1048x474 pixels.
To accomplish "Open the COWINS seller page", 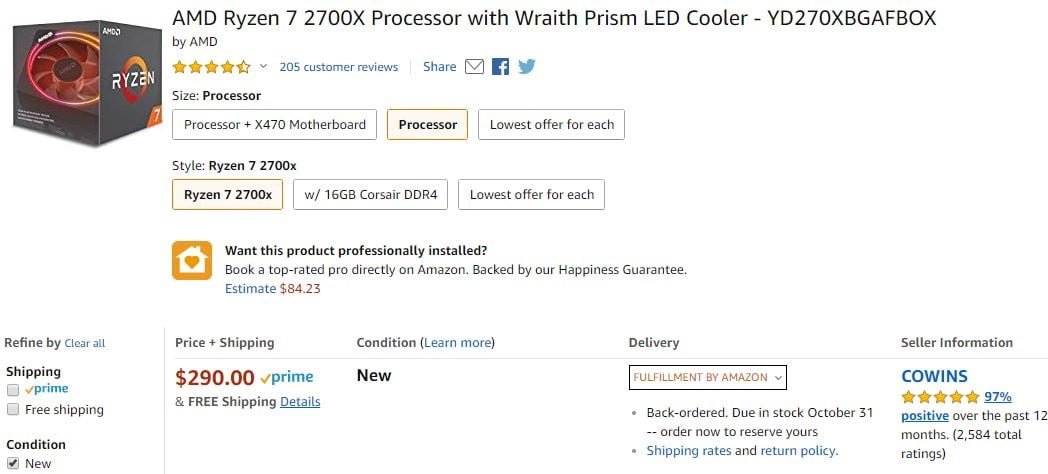I will tap(934, 376).
